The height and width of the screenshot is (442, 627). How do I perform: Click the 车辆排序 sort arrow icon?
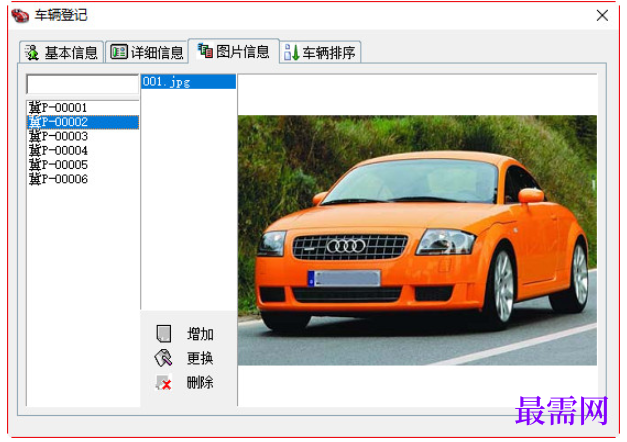pos(292,52)
